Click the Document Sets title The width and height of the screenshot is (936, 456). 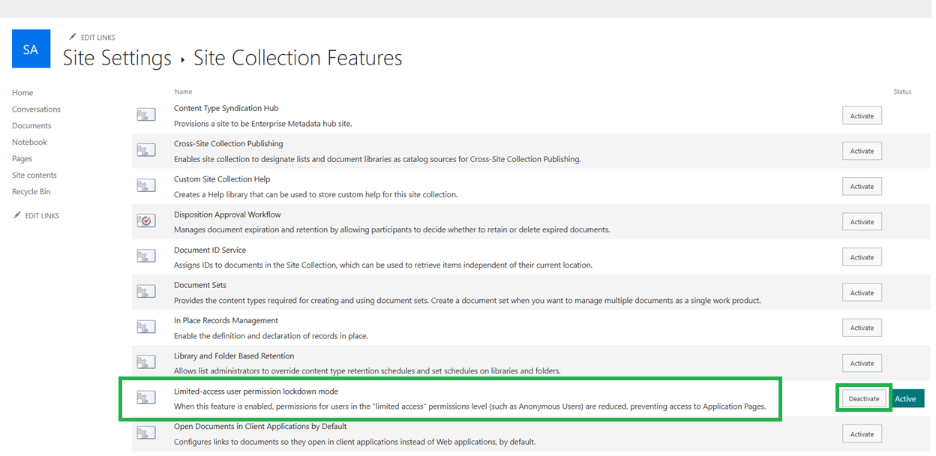click(x=200, y=285)
